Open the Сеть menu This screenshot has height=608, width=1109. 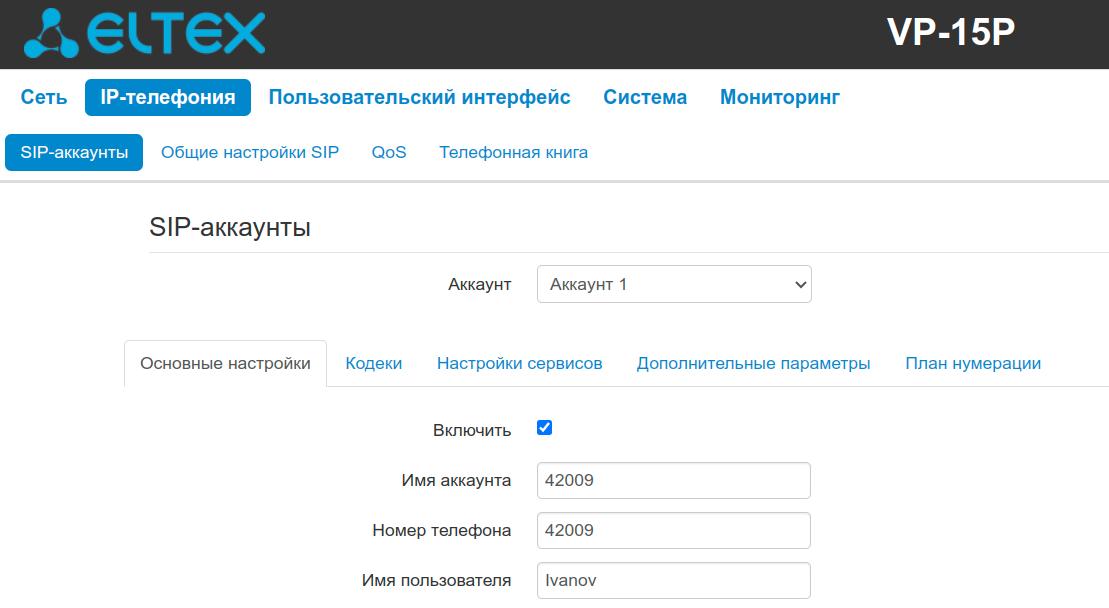coord(44,97)
